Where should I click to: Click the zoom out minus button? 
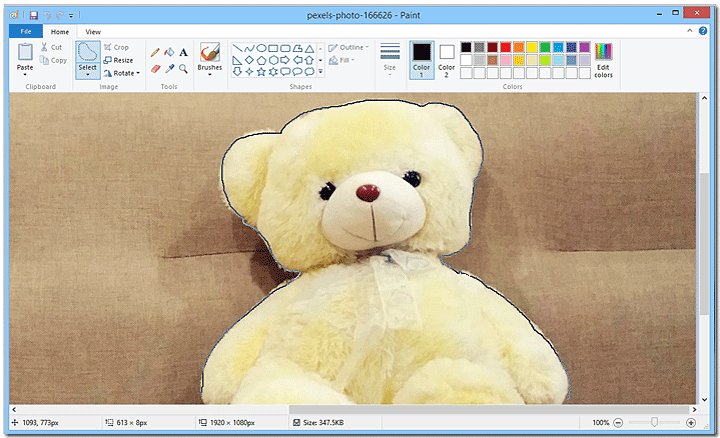click(x=618, y=422)
